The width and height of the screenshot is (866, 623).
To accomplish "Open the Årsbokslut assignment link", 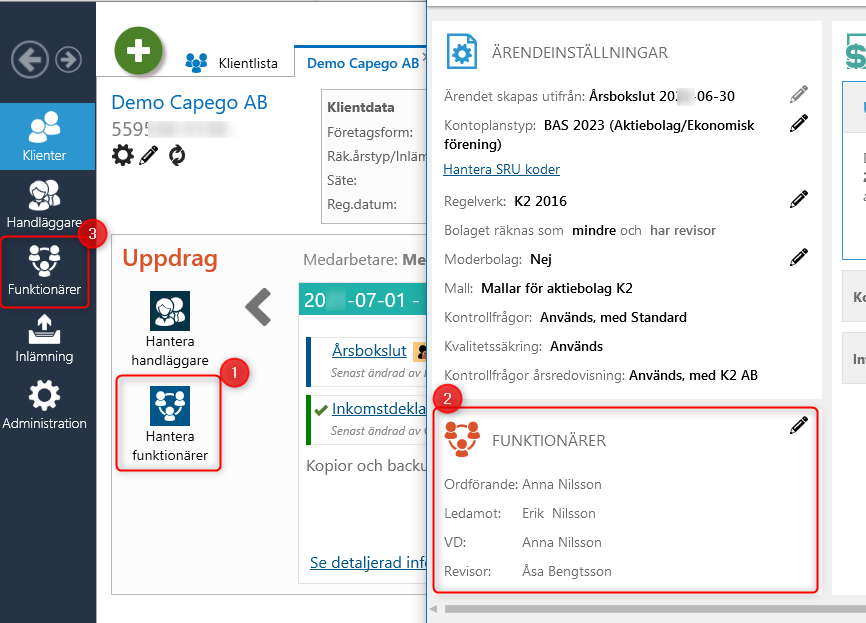I will coord(369,350).
